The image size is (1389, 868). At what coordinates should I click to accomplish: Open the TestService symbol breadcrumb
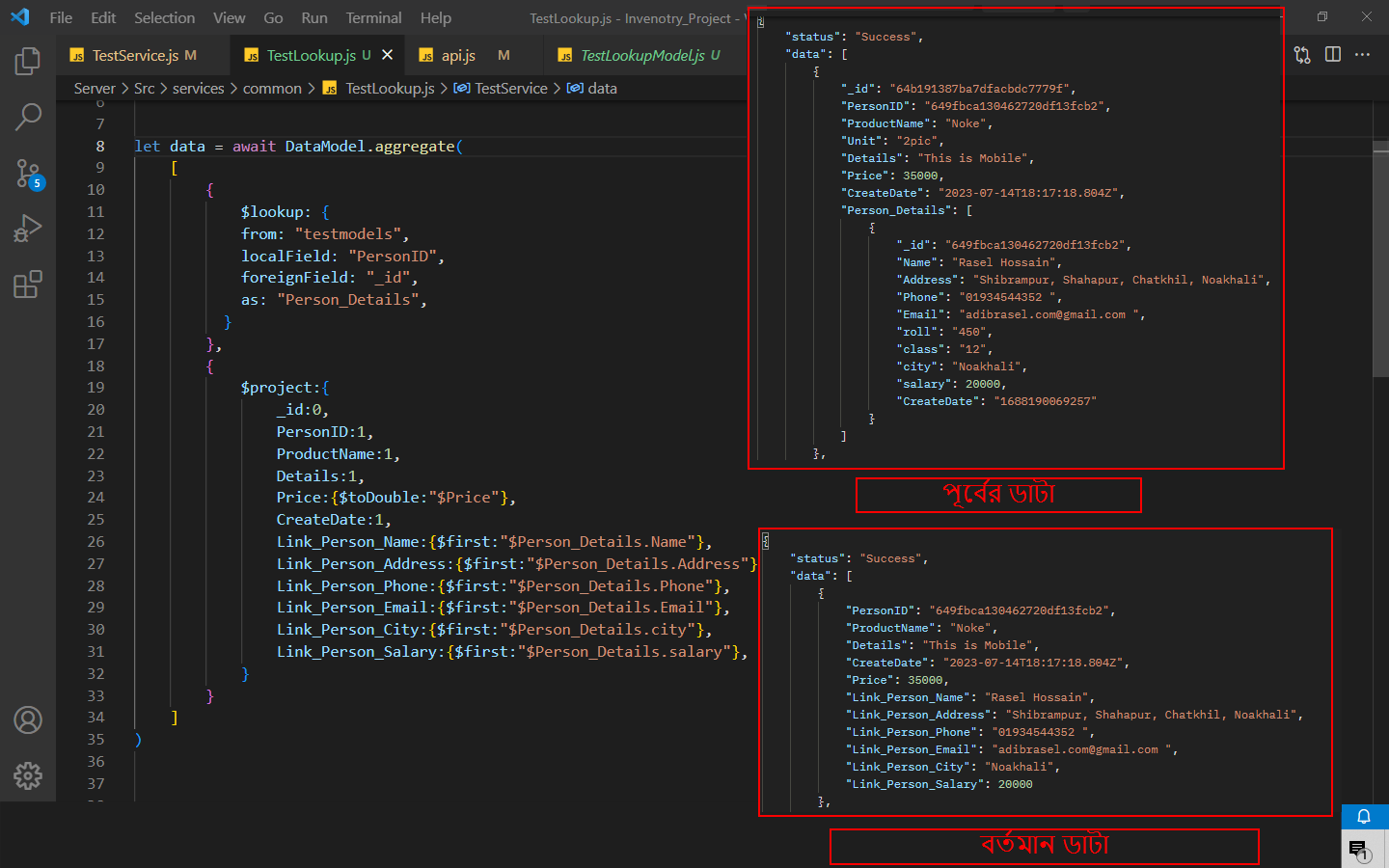(510, 88)
